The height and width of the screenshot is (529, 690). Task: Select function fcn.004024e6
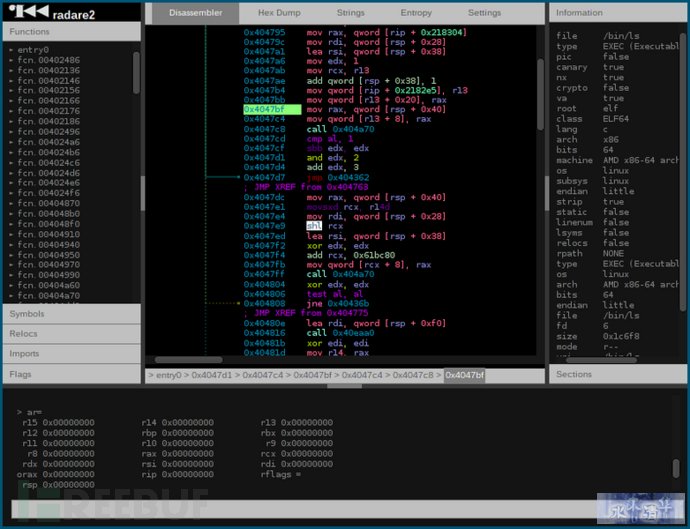click(48, 183)
